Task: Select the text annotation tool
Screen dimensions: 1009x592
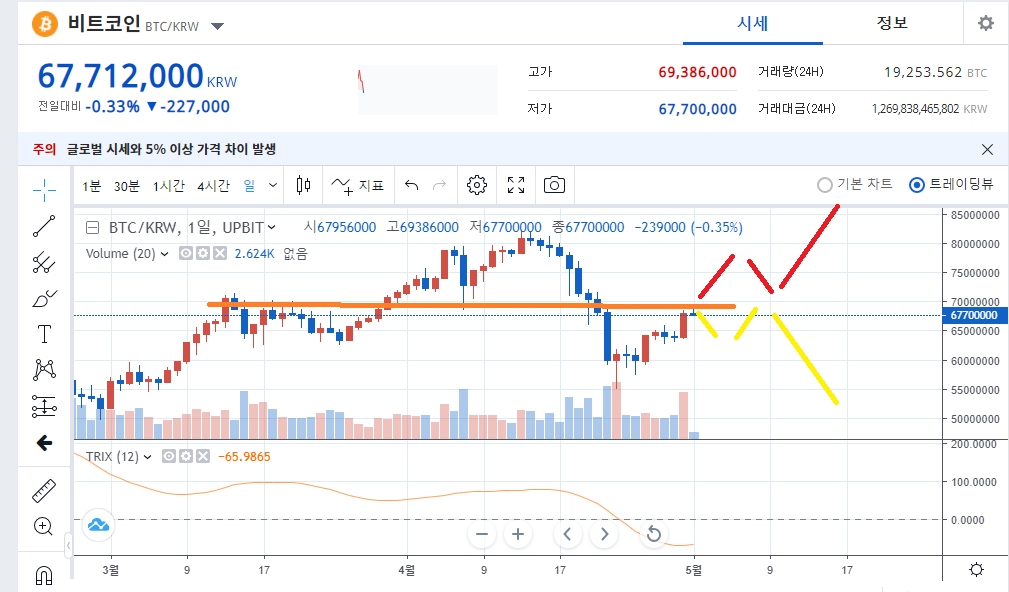Action: pyautogui.click(x=44, y=335)
